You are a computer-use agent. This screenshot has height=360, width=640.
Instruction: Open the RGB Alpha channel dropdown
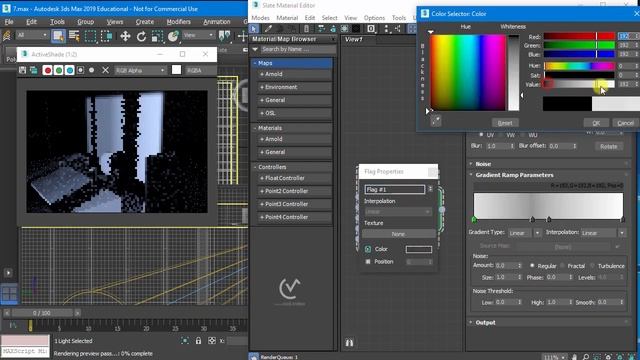(140, 70)
